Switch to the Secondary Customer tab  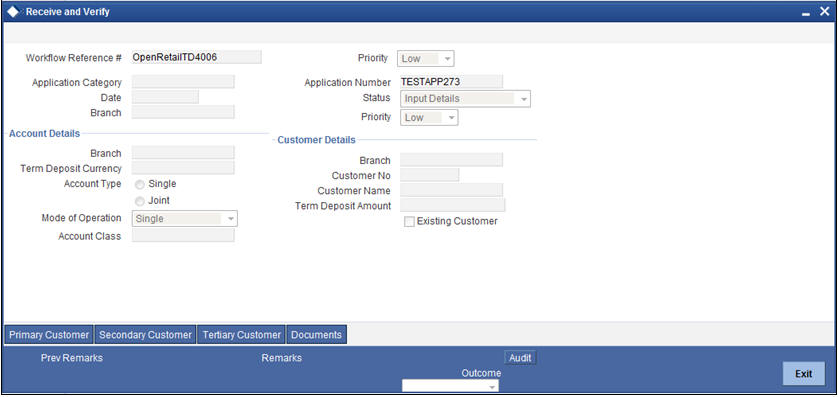(145, 335)
